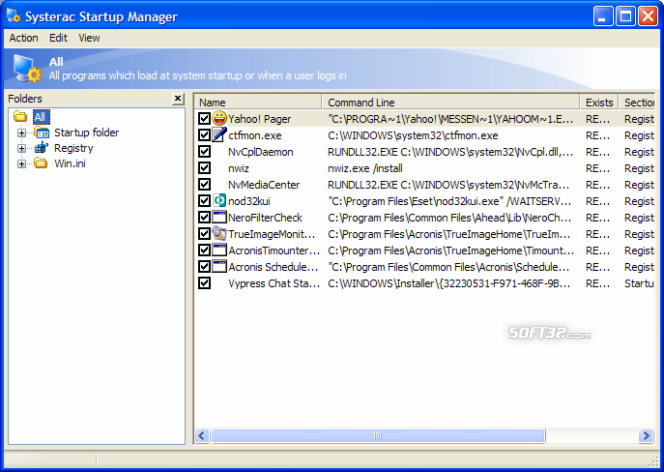This screenshot has height=472, width=664.
Task: Expand the Win.ini tree node
Action: pyautogui.click(x=21, y=164)
